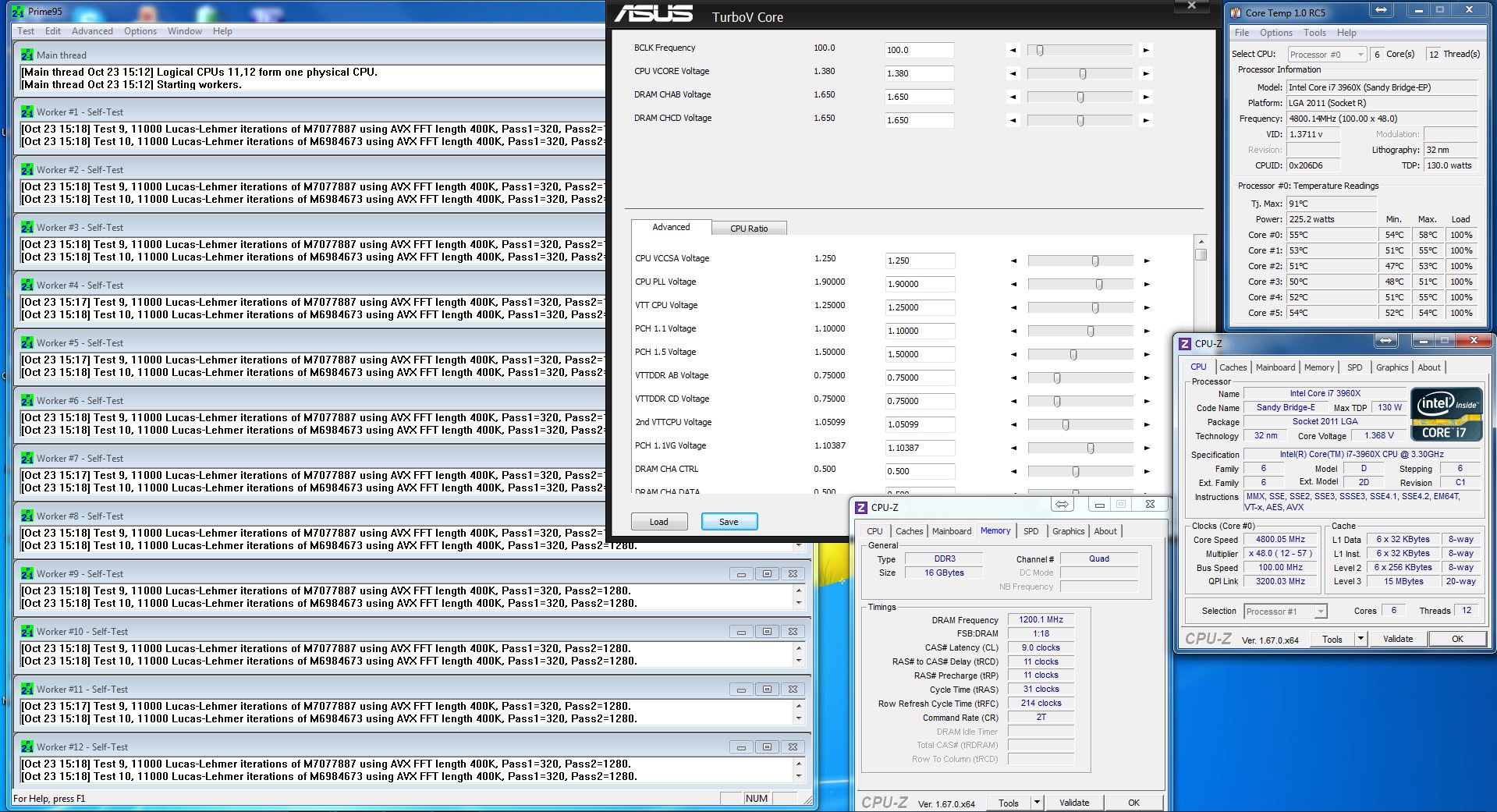
Task: Click the CPU-Z Z icon in the CPU window title bar
Action: pos(1185,343)
